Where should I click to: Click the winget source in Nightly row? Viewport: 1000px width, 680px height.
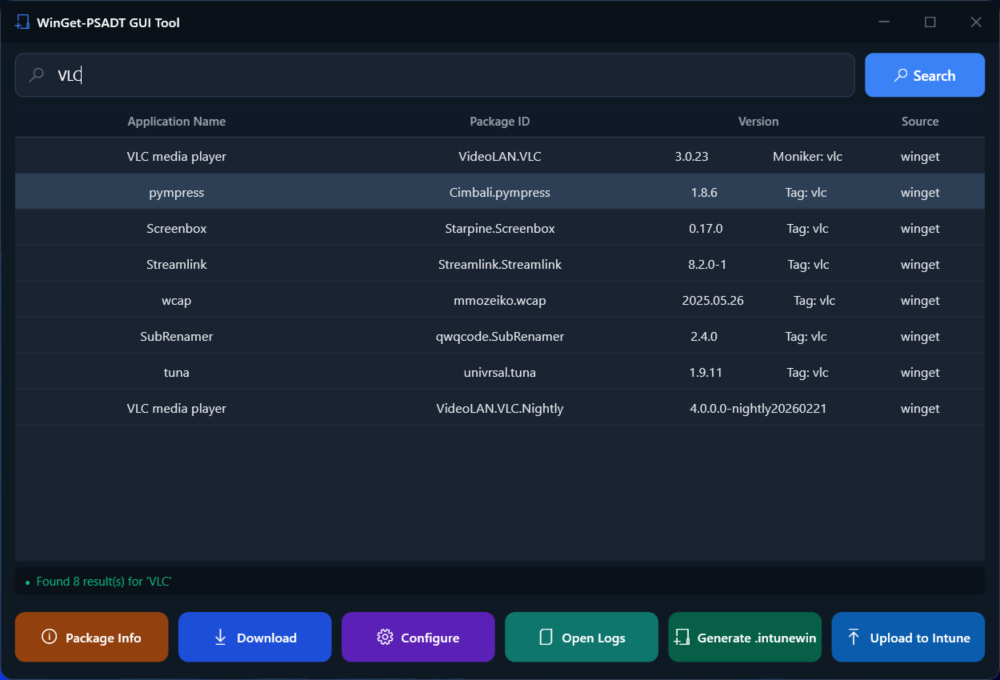coord(920,408)
